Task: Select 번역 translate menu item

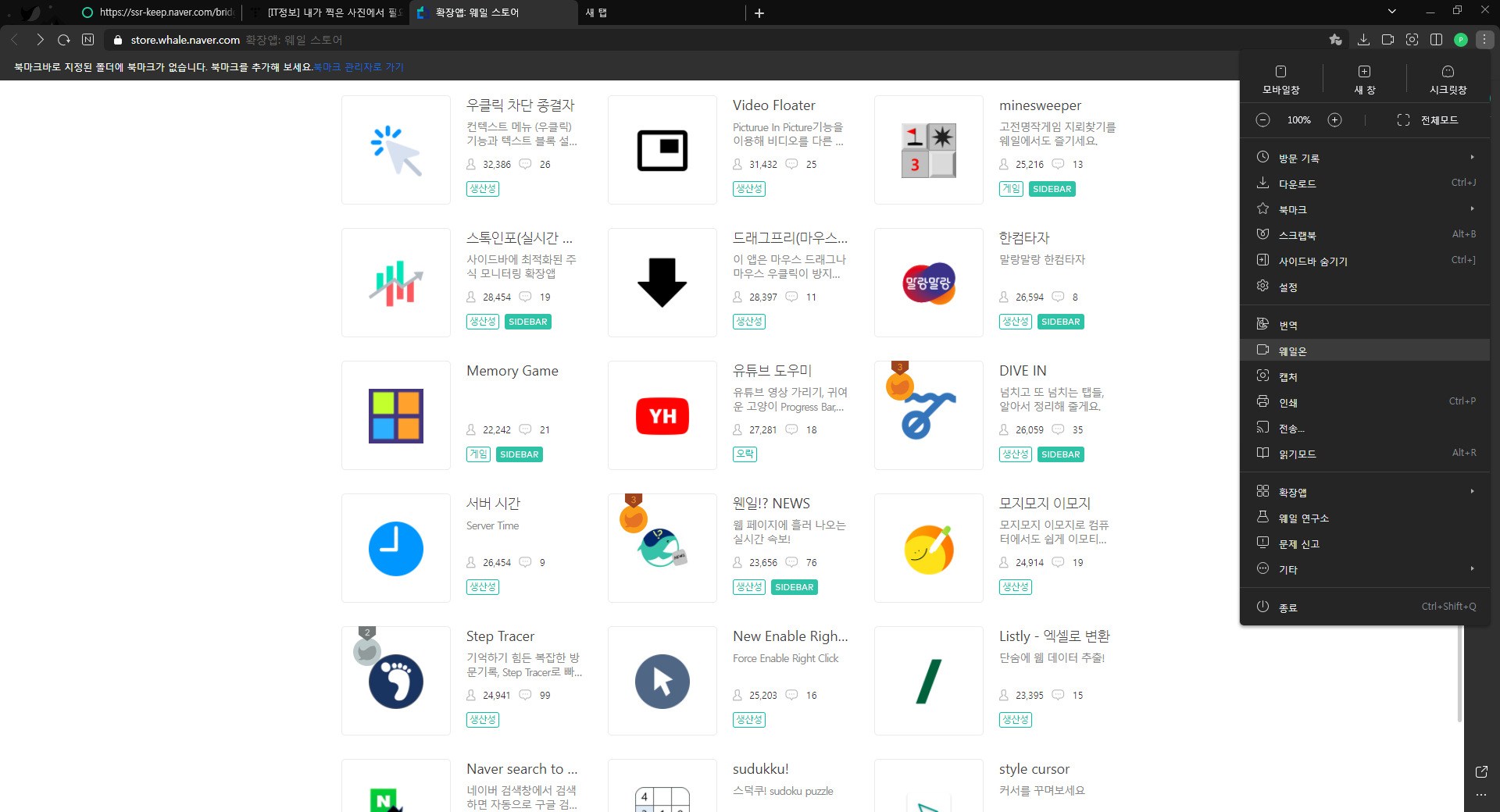Action: (x=1365, y=325)
